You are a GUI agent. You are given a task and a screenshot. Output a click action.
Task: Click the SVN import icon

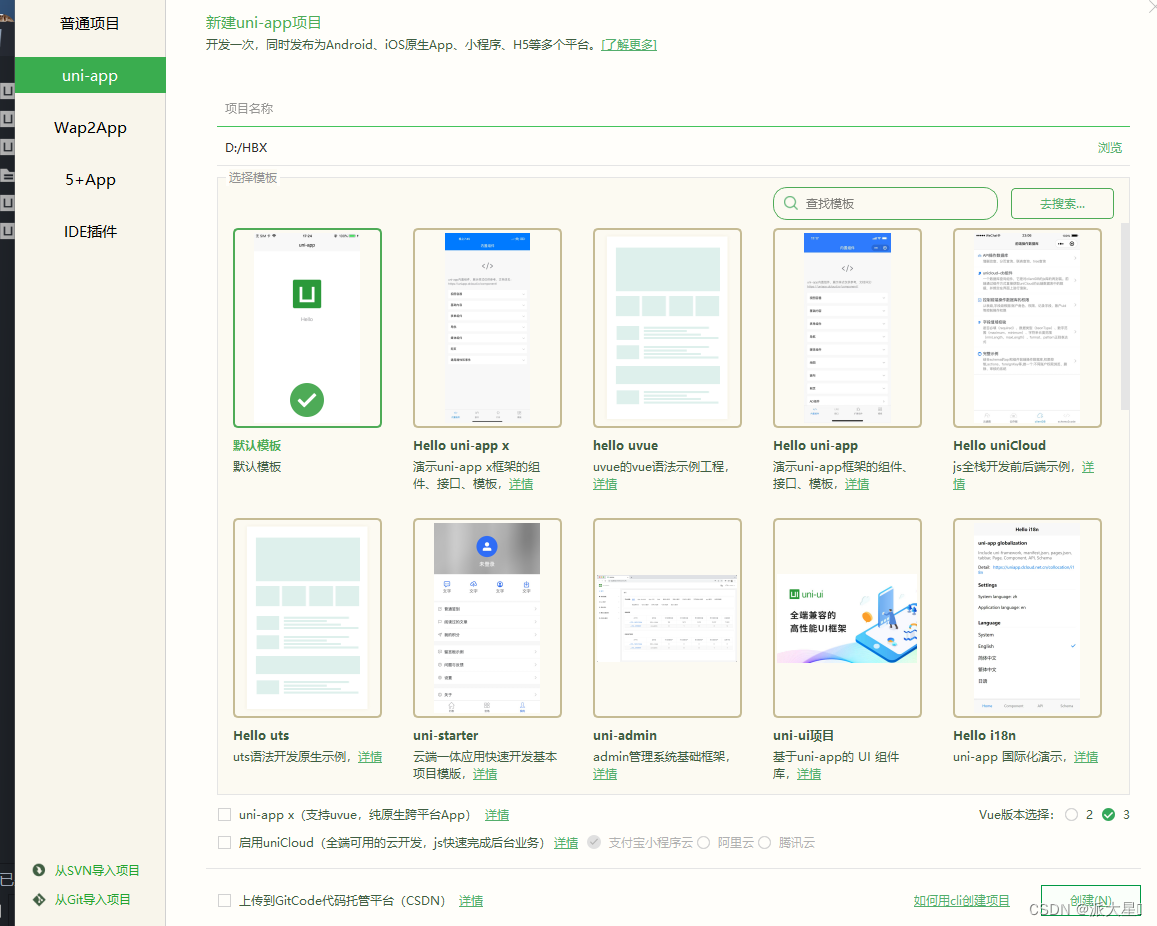tap(39, 871)
